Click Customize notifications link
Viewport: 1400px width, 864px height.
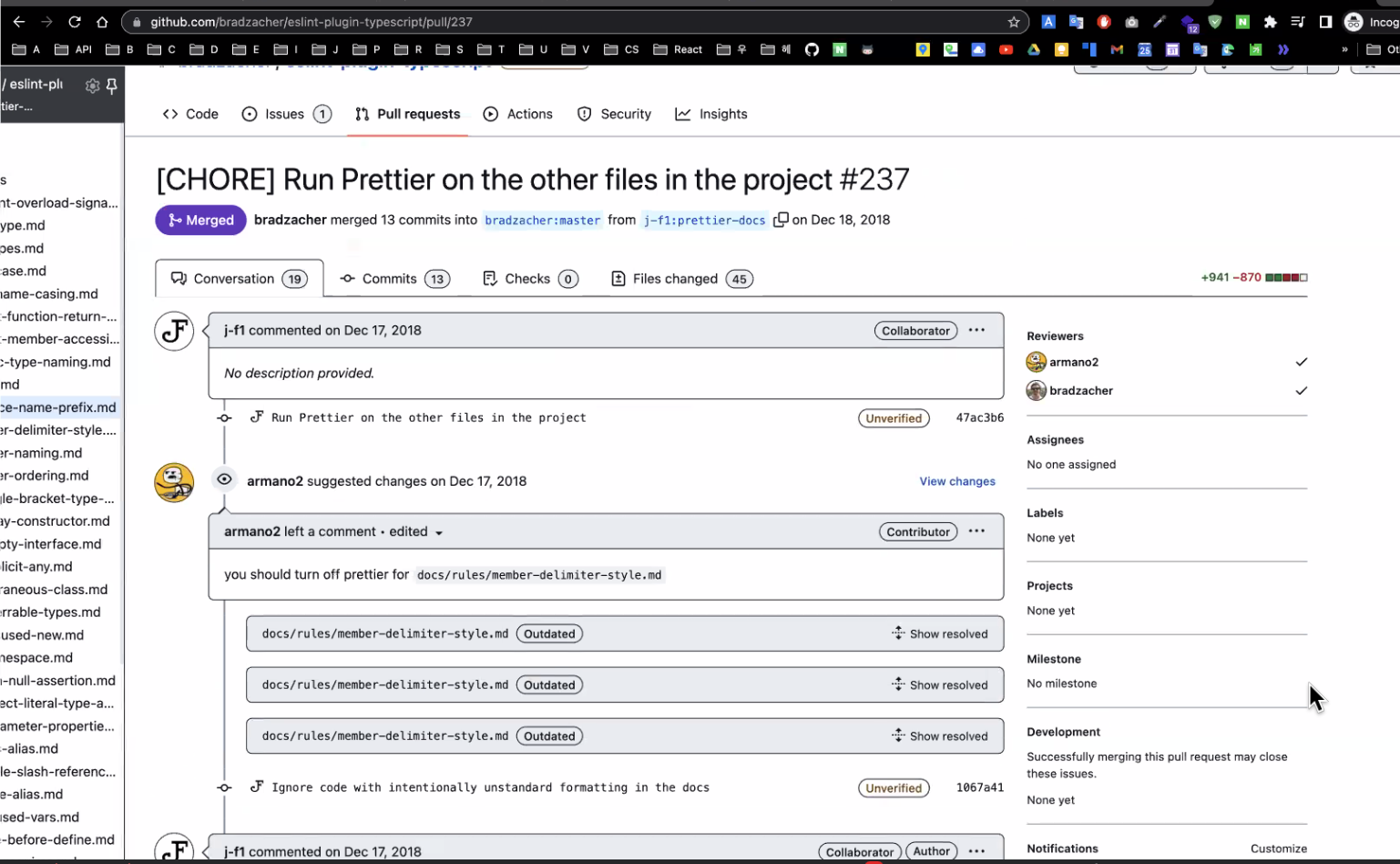[1279, 849]
